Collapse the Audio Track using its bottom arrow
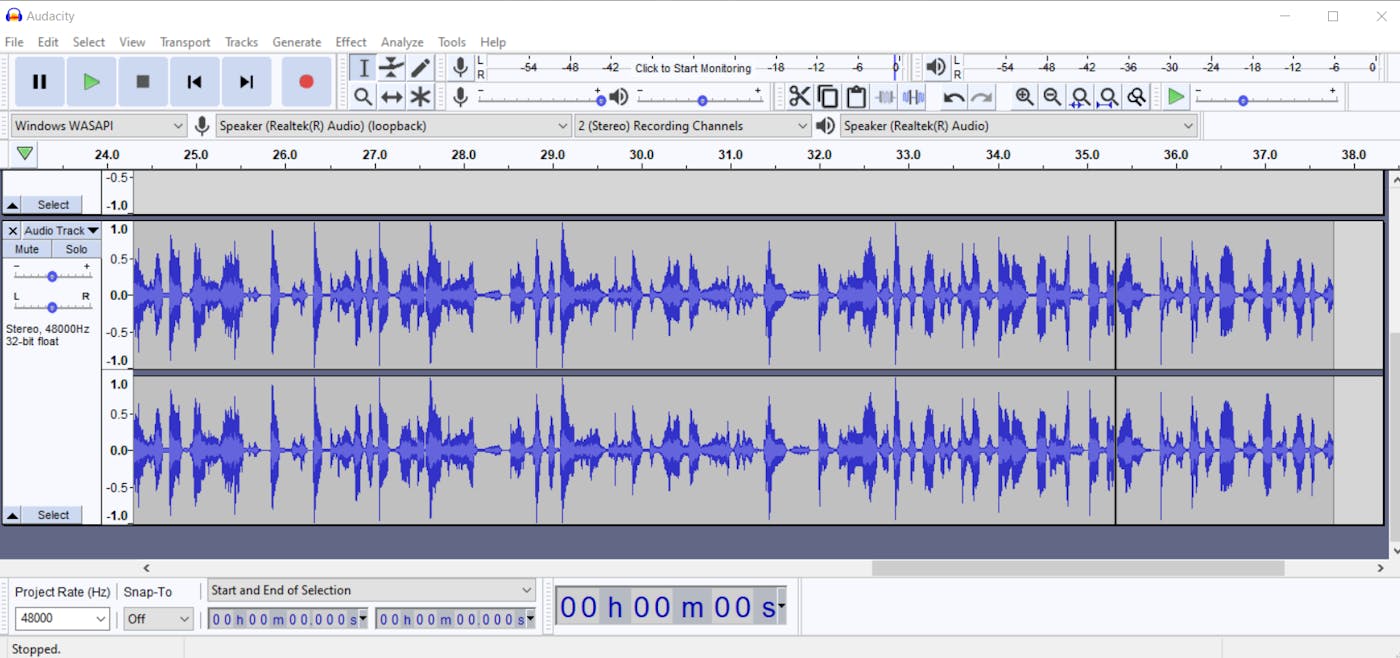The image size is (1400, 658). 12,515
